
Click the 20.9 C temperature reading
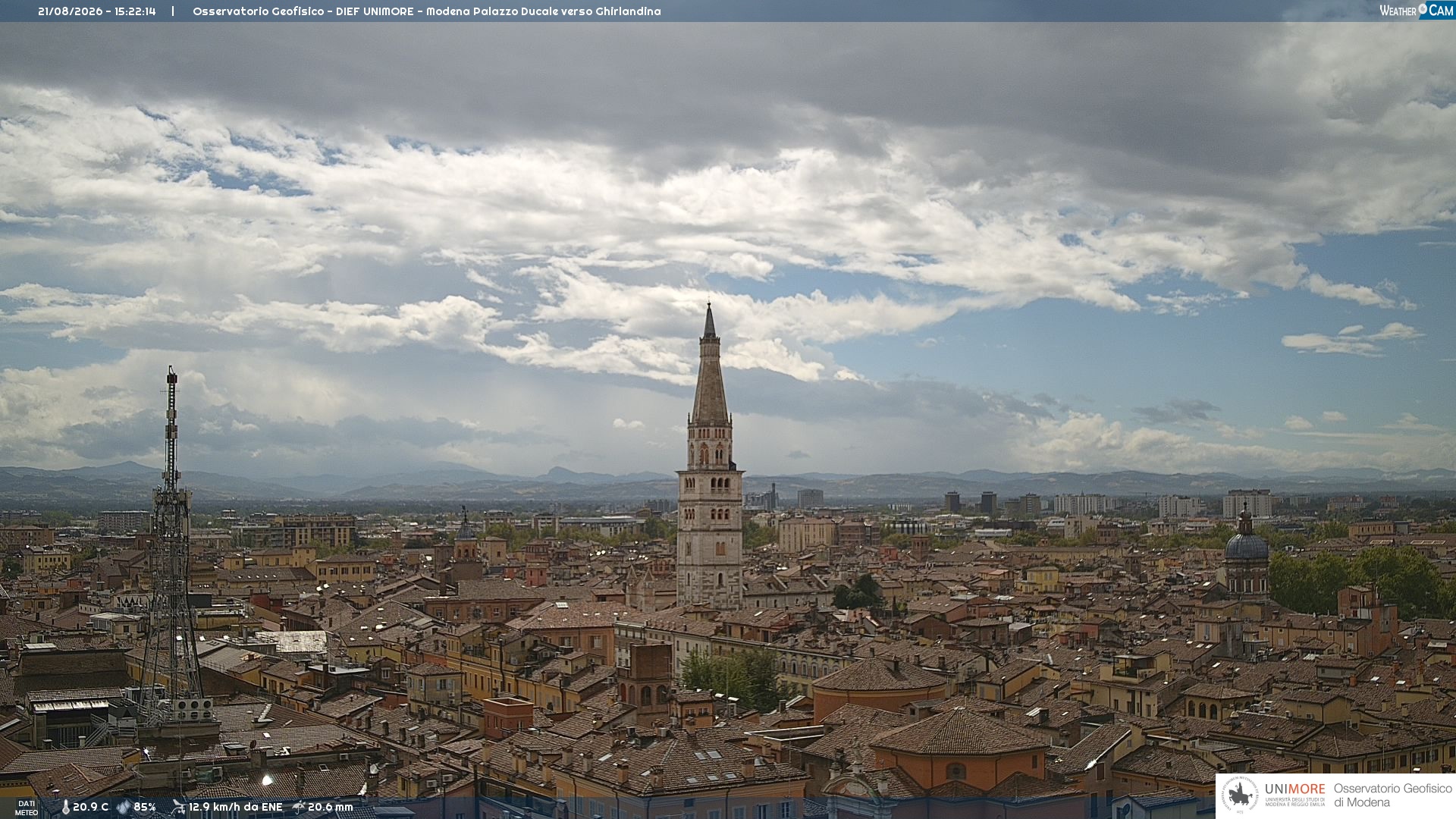pos(90,807)
